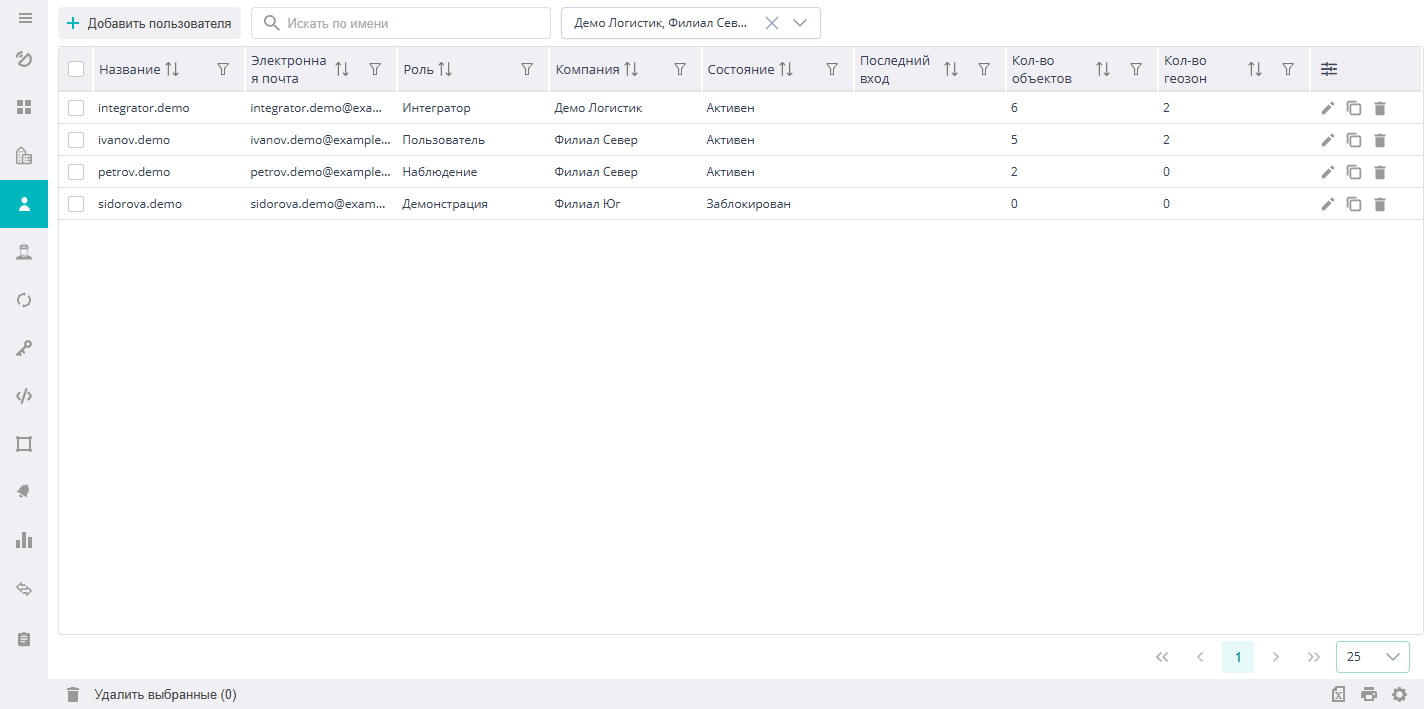Click Удалить выбранные (0) in the bottom bar
Image resolution: width=1424 pixels, height=709 pixels.
(x=151, y=694)
